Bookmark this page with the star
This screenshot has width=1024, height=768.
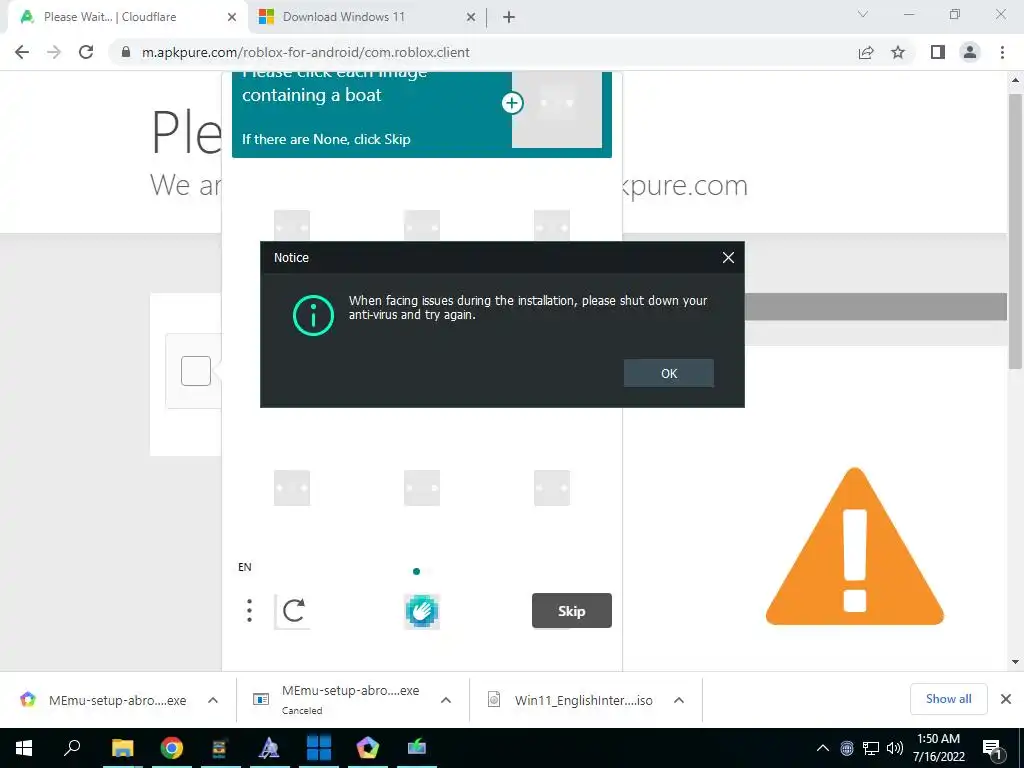(x=898, y=52)
